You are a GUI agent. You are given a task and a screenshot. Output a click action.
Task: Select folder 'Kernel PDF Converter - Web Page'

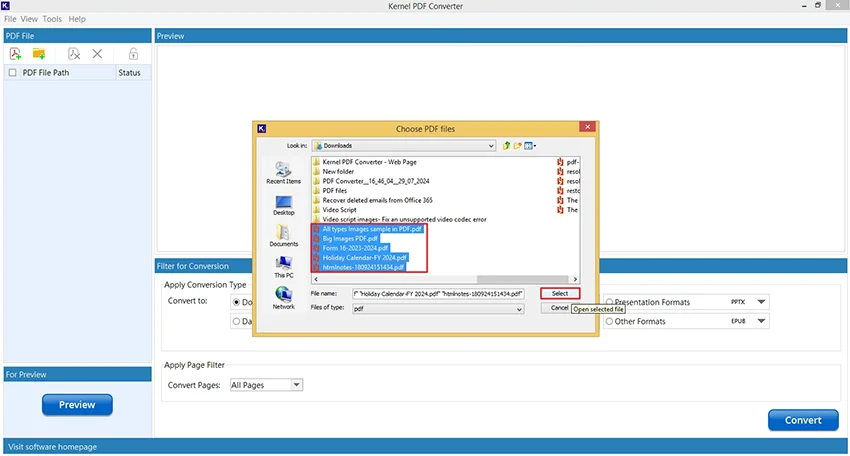click(369, 162)
